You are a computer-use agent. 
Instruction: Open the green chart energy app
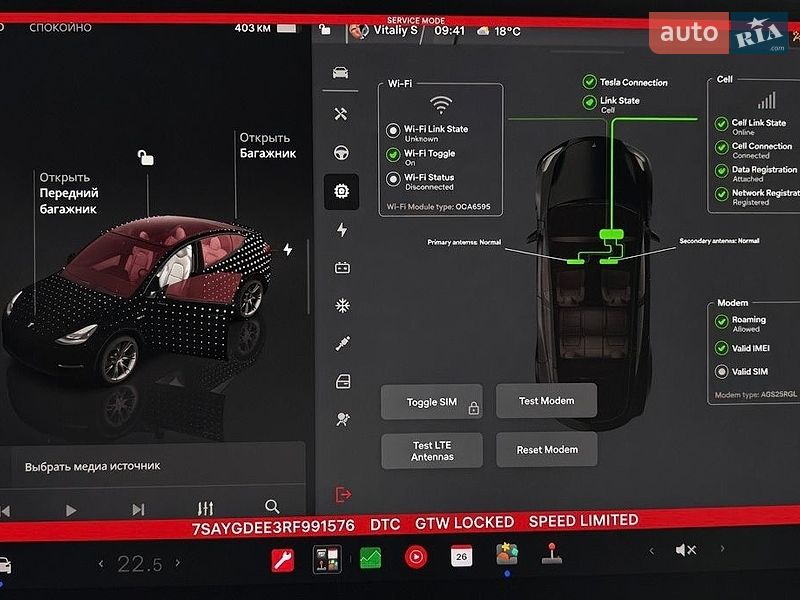[370, 558]
